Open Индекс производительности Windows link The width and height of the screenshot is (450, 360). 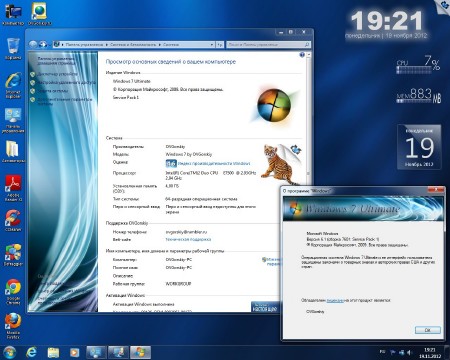(214, 163)
